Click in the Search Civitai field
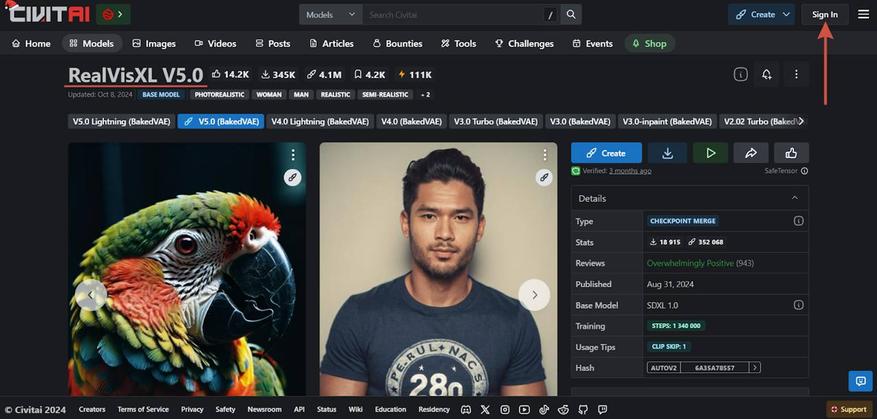Screen dimensions: 877x419 point(453,15)
